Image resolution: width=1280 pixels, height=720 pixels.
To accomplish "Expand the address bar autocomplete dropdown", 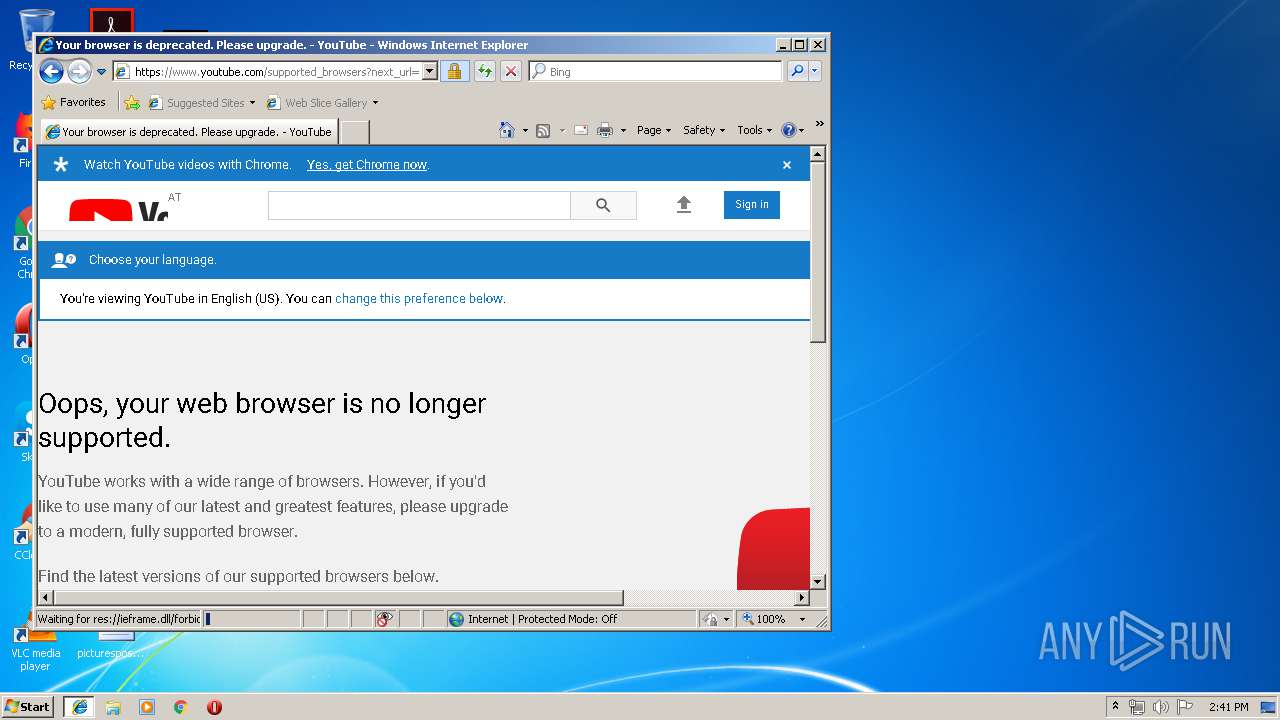I will (430, 71).
